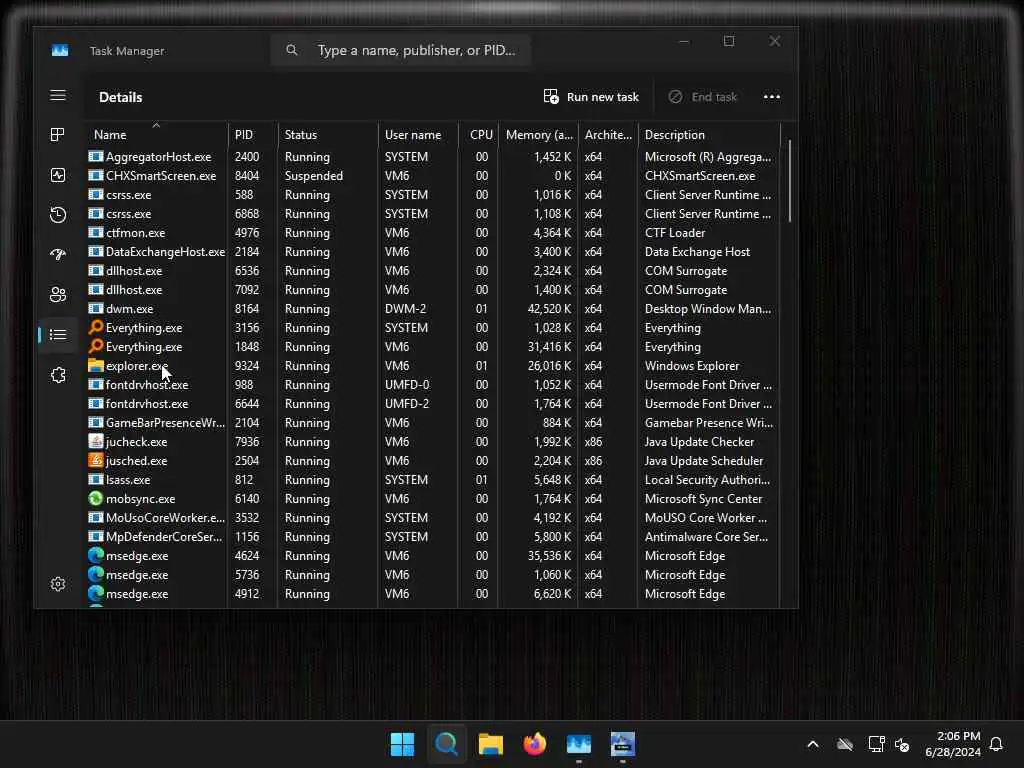This screenshot has height=768, width=1024.
Task: Click the Java Update Scheduler description
Action: point(703,460)
